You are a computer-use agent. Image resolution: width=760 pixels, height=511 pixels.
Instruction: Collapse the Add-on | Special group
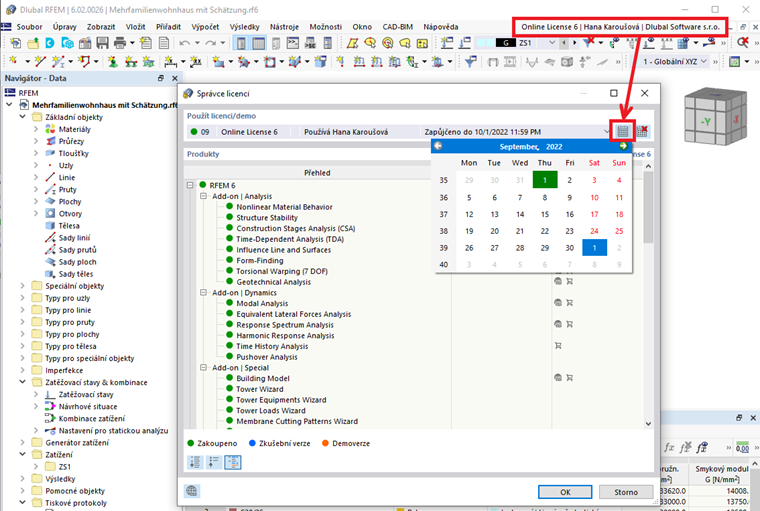[x=204, y=367]
